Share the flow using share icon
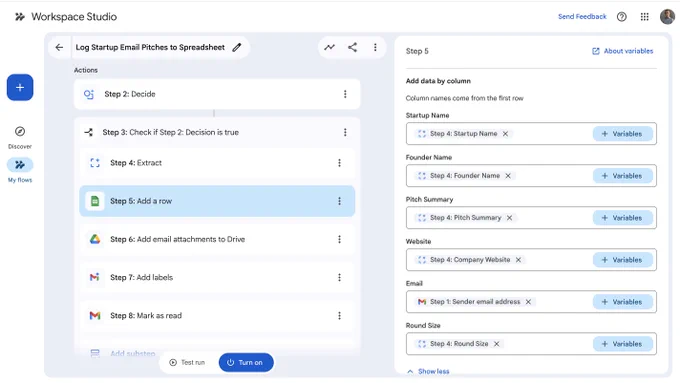 click(353, 47)
